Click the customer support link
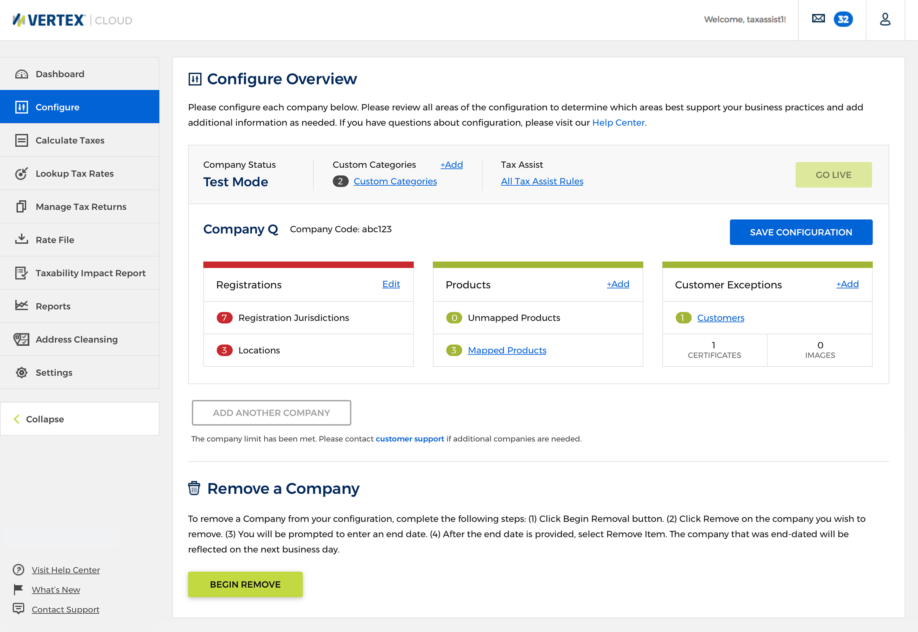Viewport: 918px width, 632px height. 410,438
